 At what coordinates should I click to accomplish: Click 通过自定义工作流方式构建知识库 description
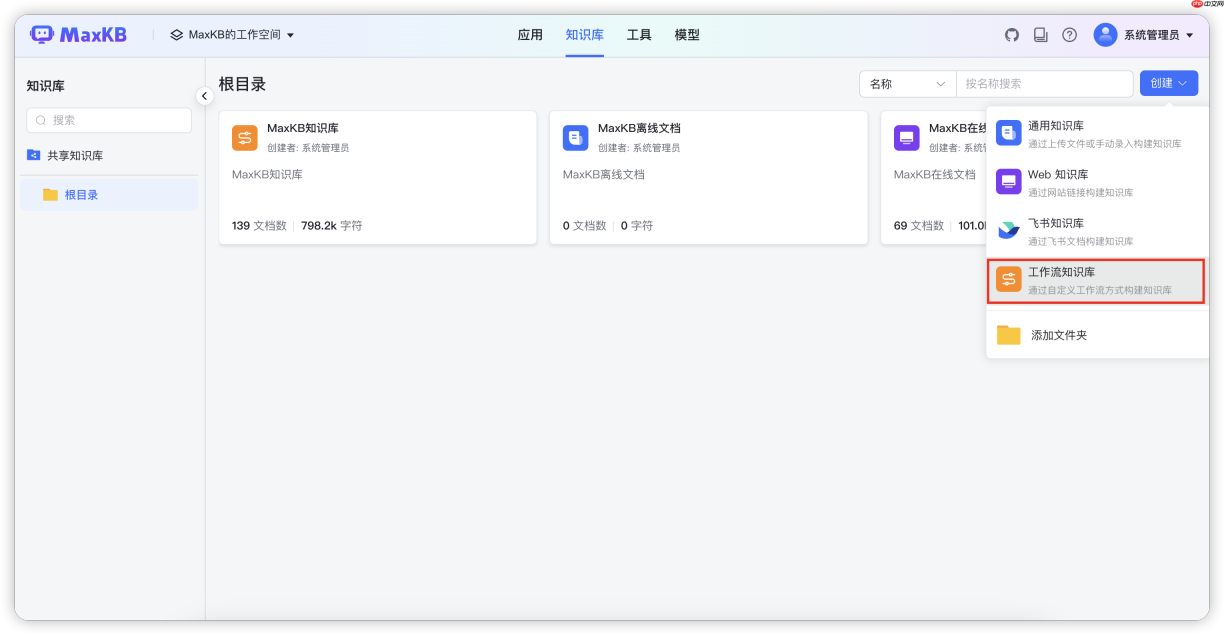1100,290
